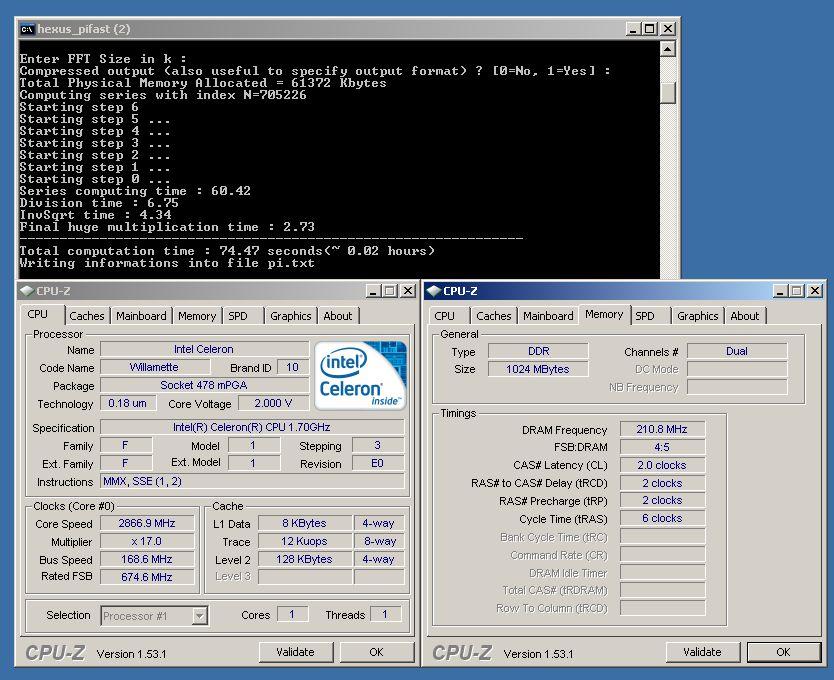Open Graphics tab in right CPU-Z window
This screenshot has height=680, width=834.
pos(697,316)
